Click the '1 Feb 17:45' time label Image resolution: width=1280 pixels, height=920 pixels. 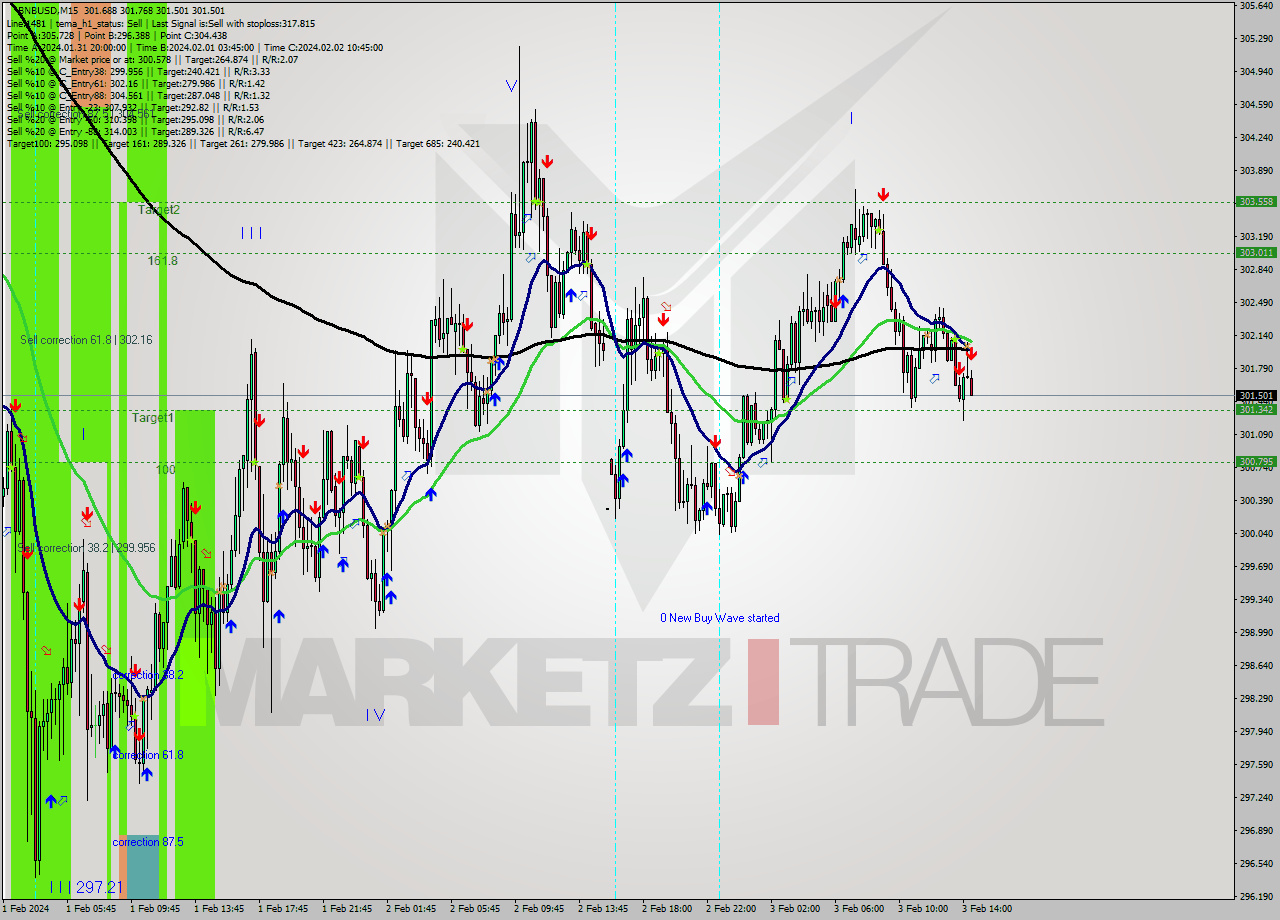pyautogui.click(x=283, y=909)
